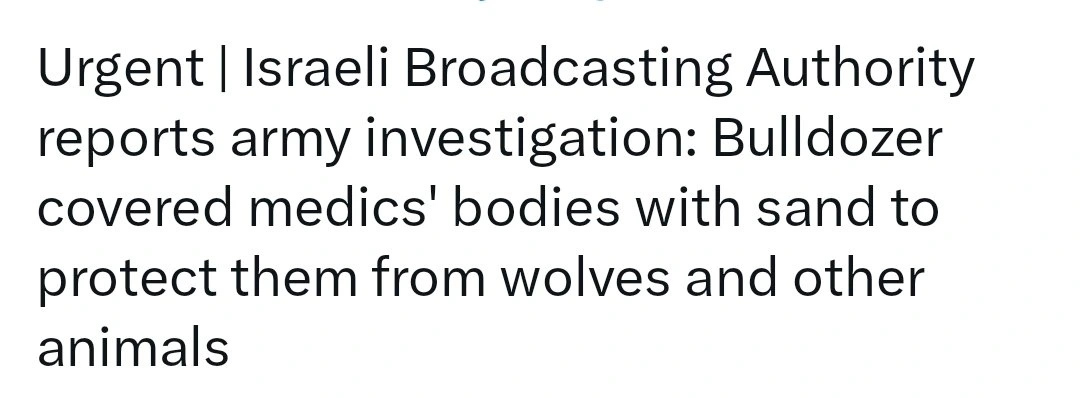Click the vertical bar separator after Urgent
1080x398 pixels.
point(222,70)
